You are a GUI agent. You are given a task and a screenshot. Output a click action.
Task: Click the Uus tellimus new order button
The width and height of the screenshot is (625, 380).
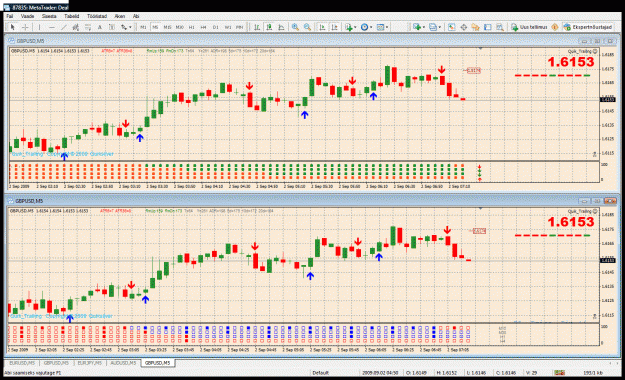pyautogui.click(x=529, y=27)
